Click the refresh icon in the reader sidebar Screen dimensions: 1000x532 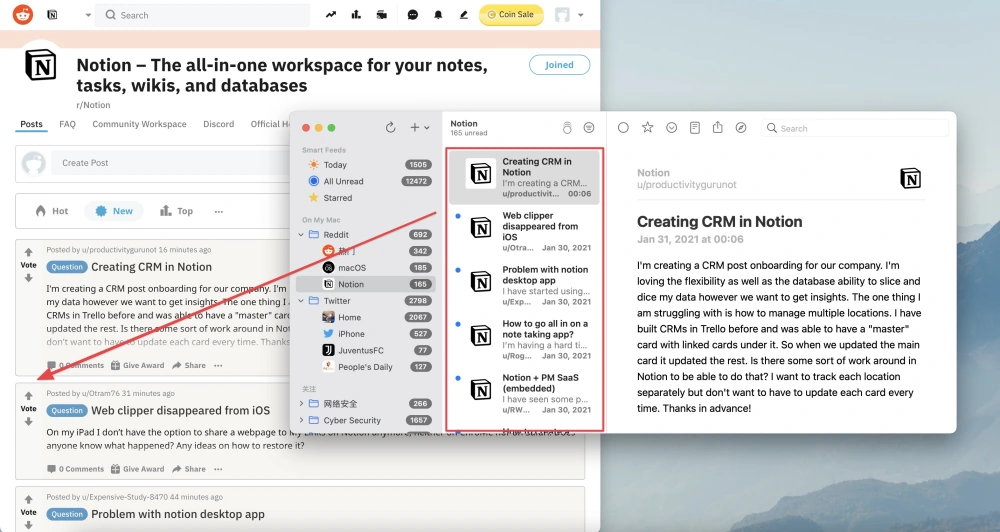390,128
